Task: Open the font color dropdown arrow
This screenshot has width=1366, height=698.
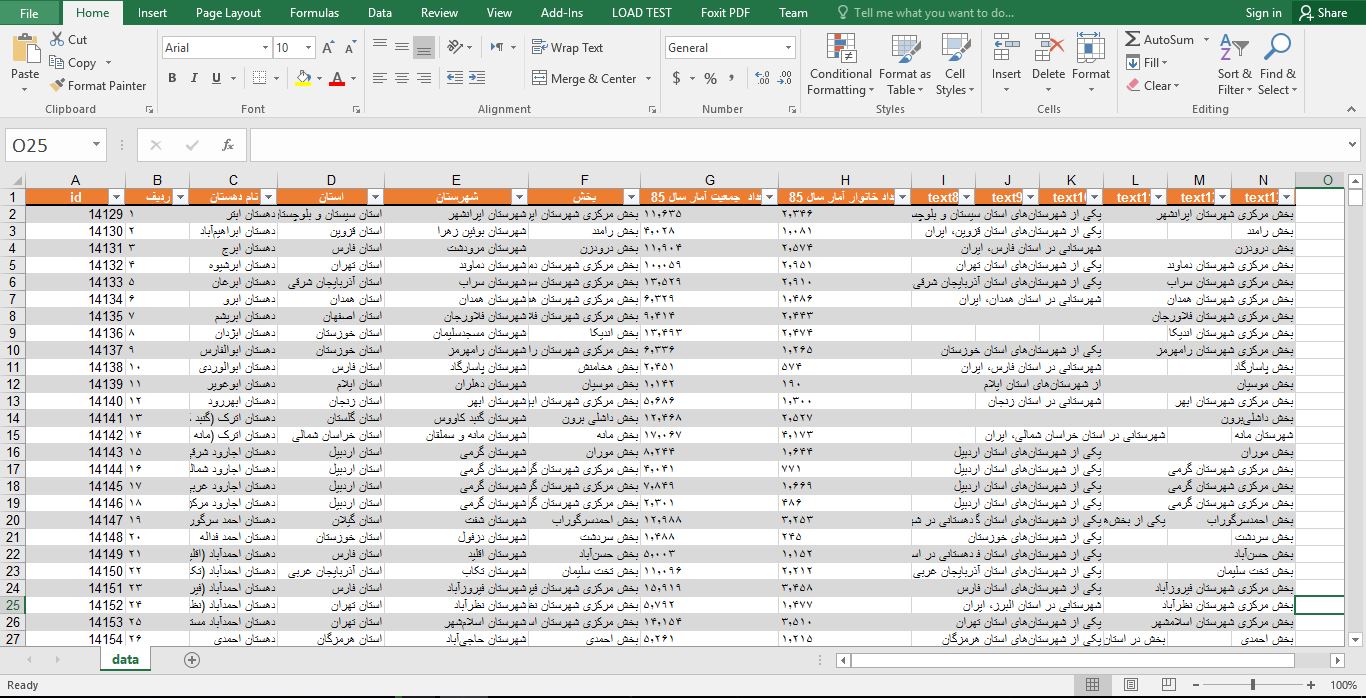Action: [x=353, y=78]
